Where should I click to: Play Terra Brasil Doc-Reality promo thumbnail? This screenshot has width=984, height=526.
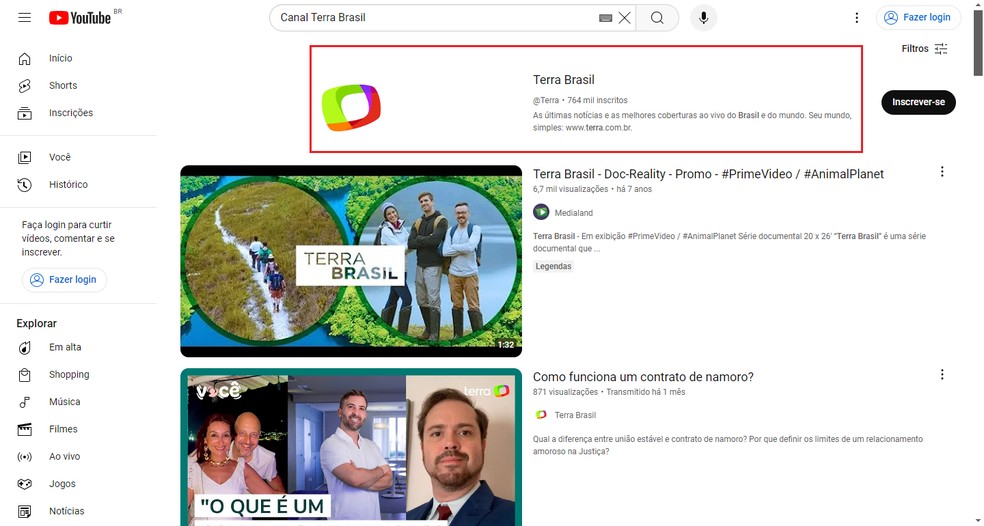point(351,261)
